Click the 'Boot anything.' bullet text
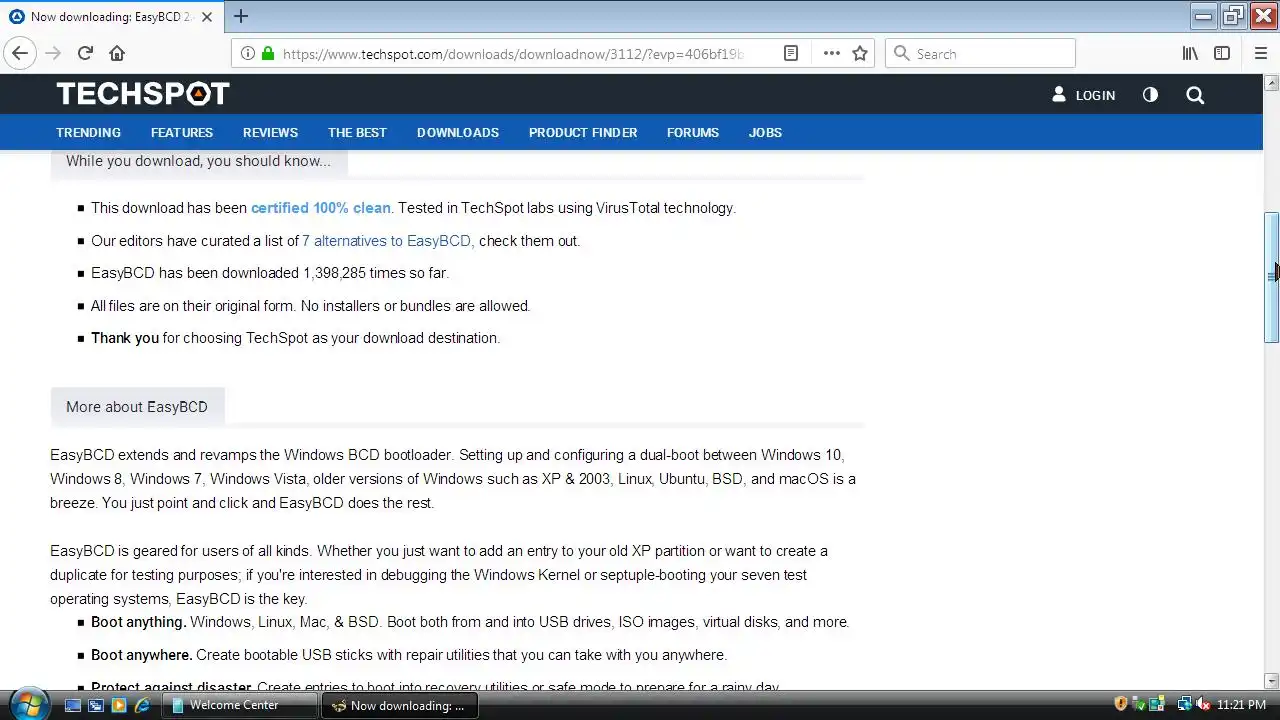The height and width of the screenshot is (720, 1280). click(x=138, y=622)
